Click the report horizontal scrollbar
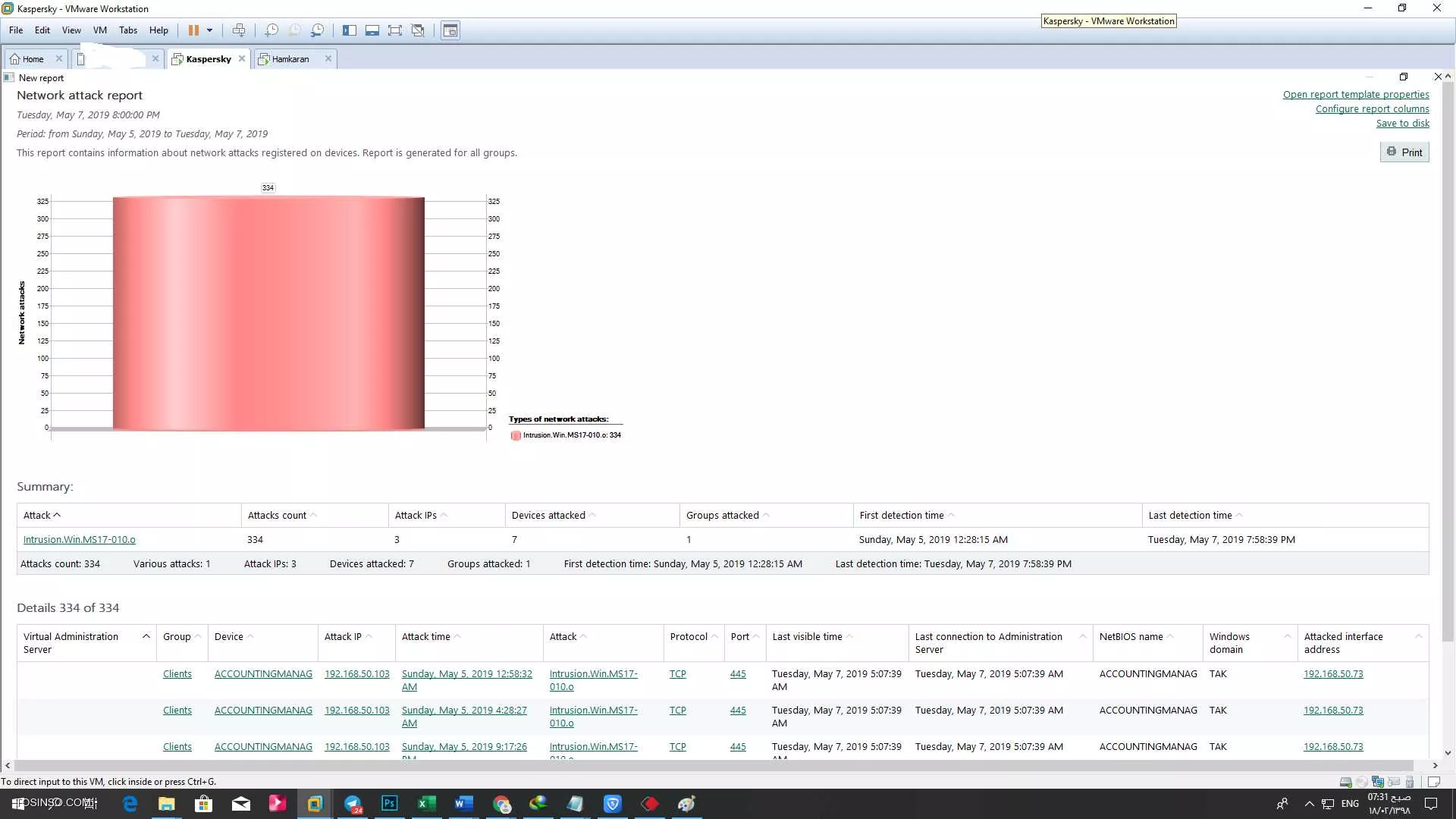This screenshot has width=1456, height=819. coord(713,766)
